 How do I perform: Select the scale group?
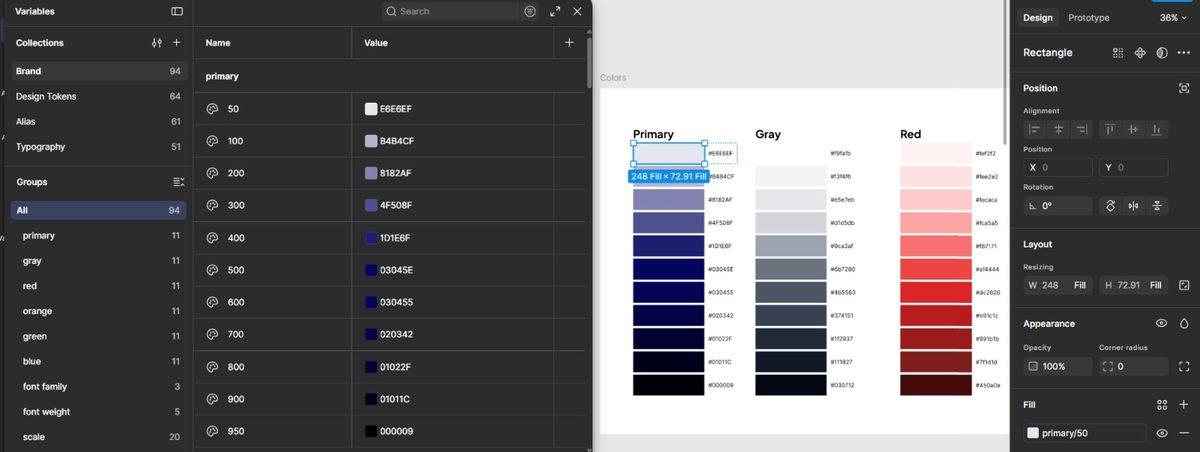point(99,436)
